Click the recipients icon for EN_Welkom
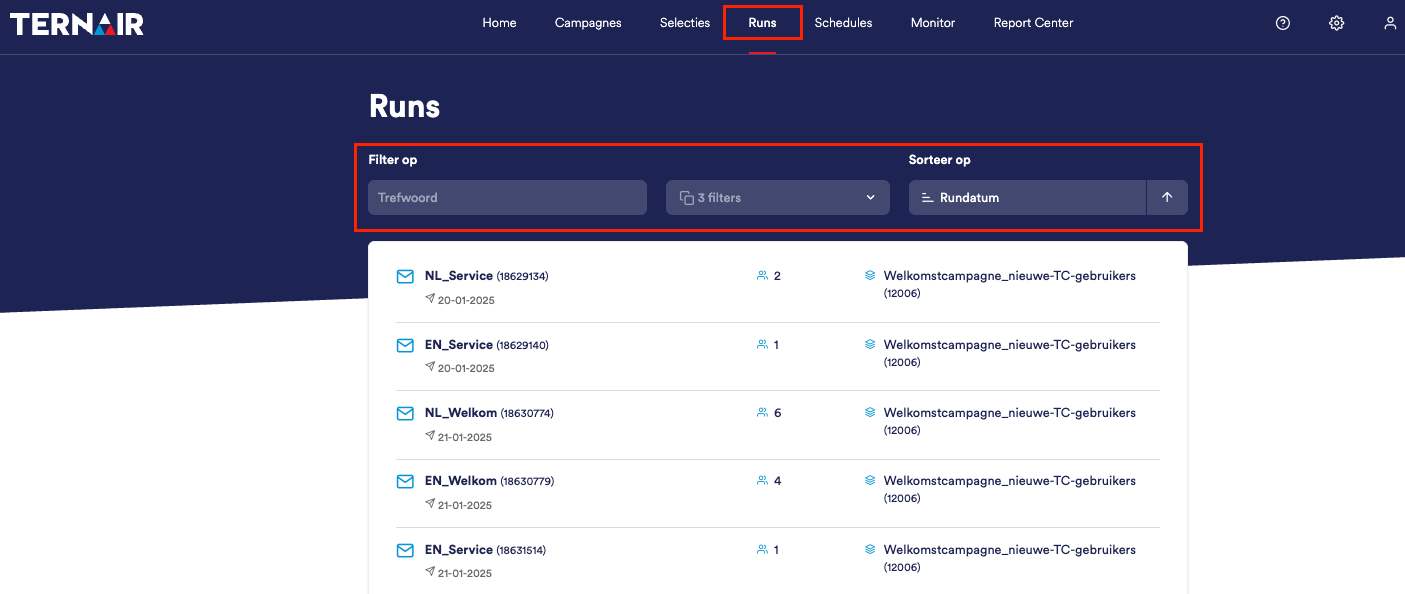The image size is (1405, 594). click(x=762, y=481)
